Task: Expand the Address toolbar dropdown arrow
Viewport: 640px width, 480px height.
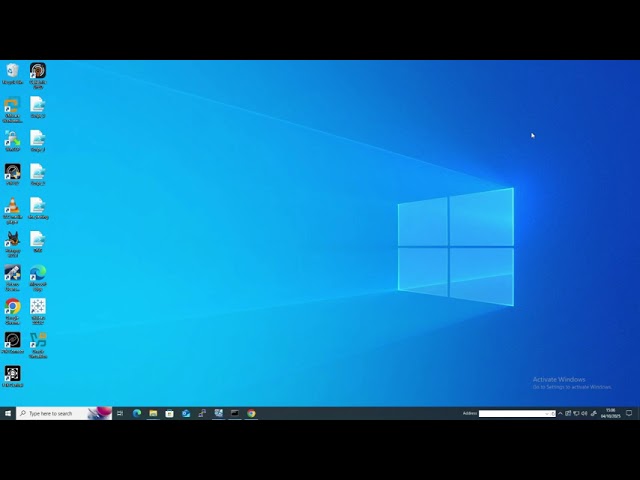Action: coord(547,413)
